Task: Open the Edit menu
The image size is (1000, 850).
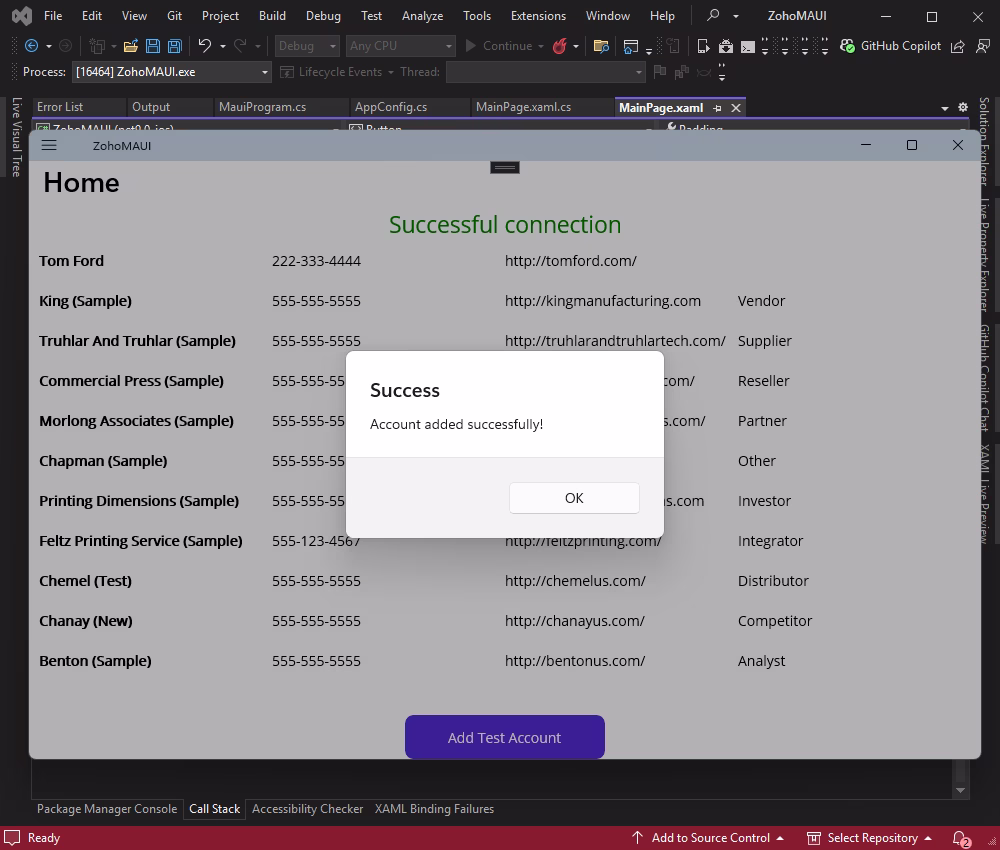Action: (x=92, y=16)
